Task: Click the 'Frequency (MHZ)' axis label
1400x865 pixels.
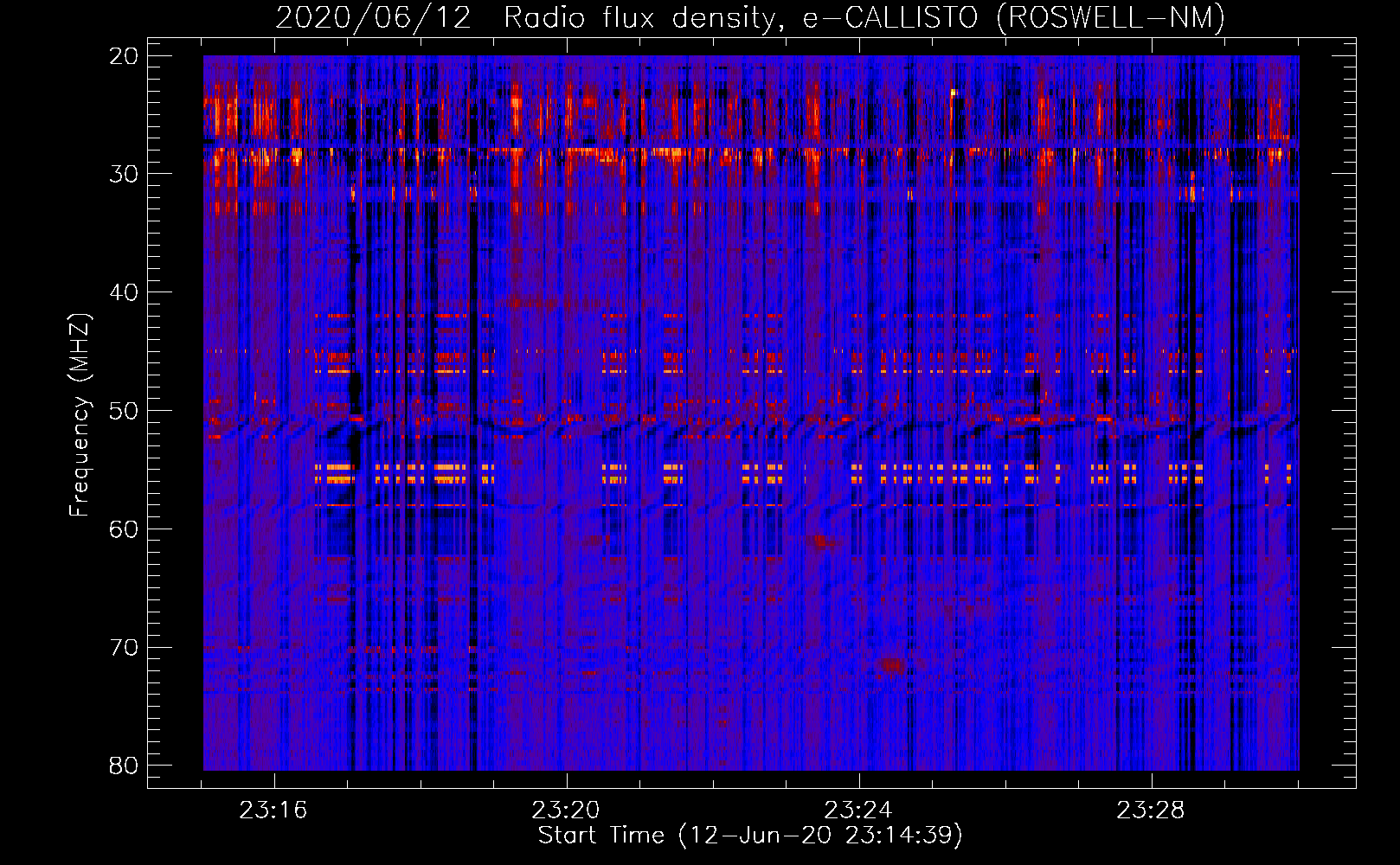Action: 80,415
